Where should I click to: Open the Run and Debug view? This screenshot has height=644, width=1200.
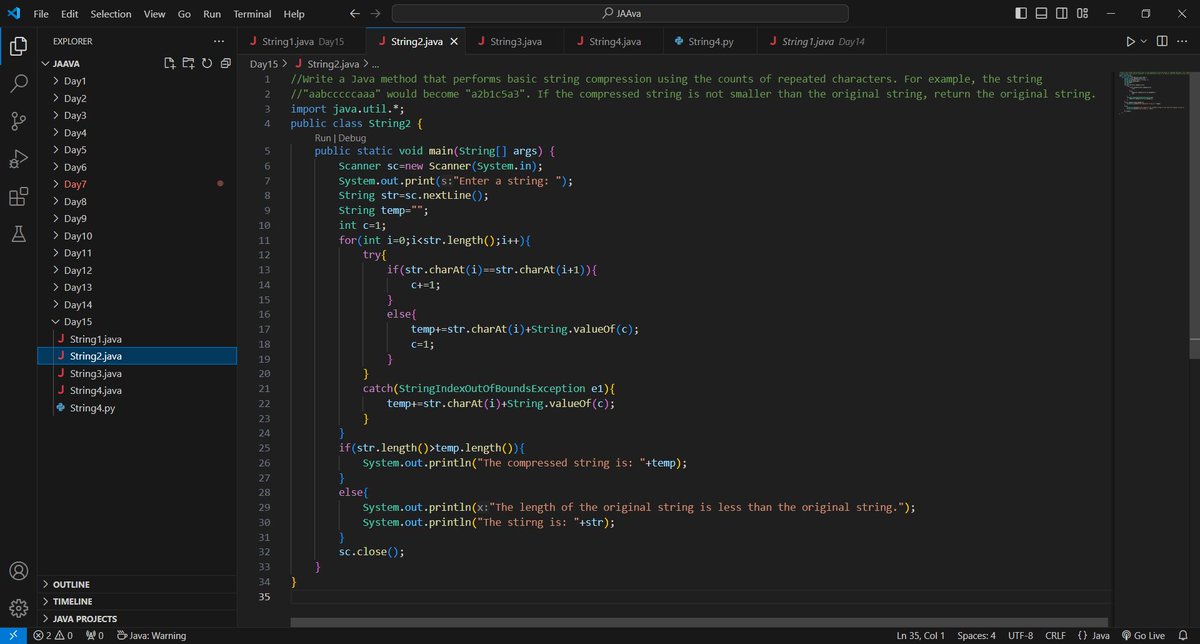(x=18, y=158)
